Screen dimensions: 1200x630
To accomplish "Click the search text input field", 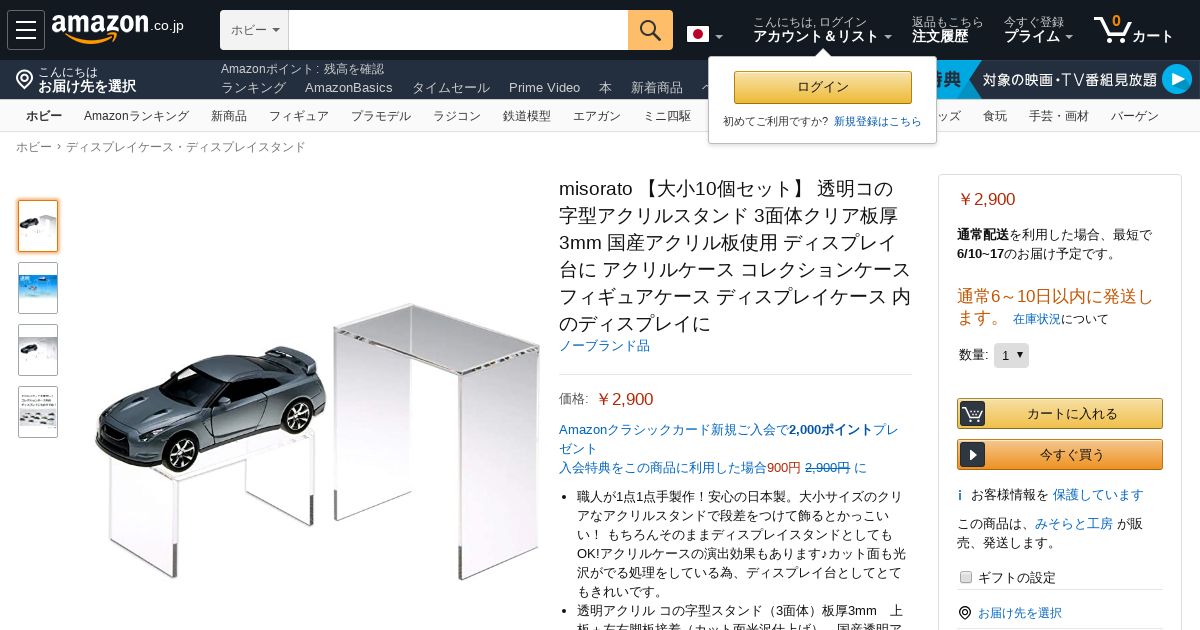I will 458,30.
